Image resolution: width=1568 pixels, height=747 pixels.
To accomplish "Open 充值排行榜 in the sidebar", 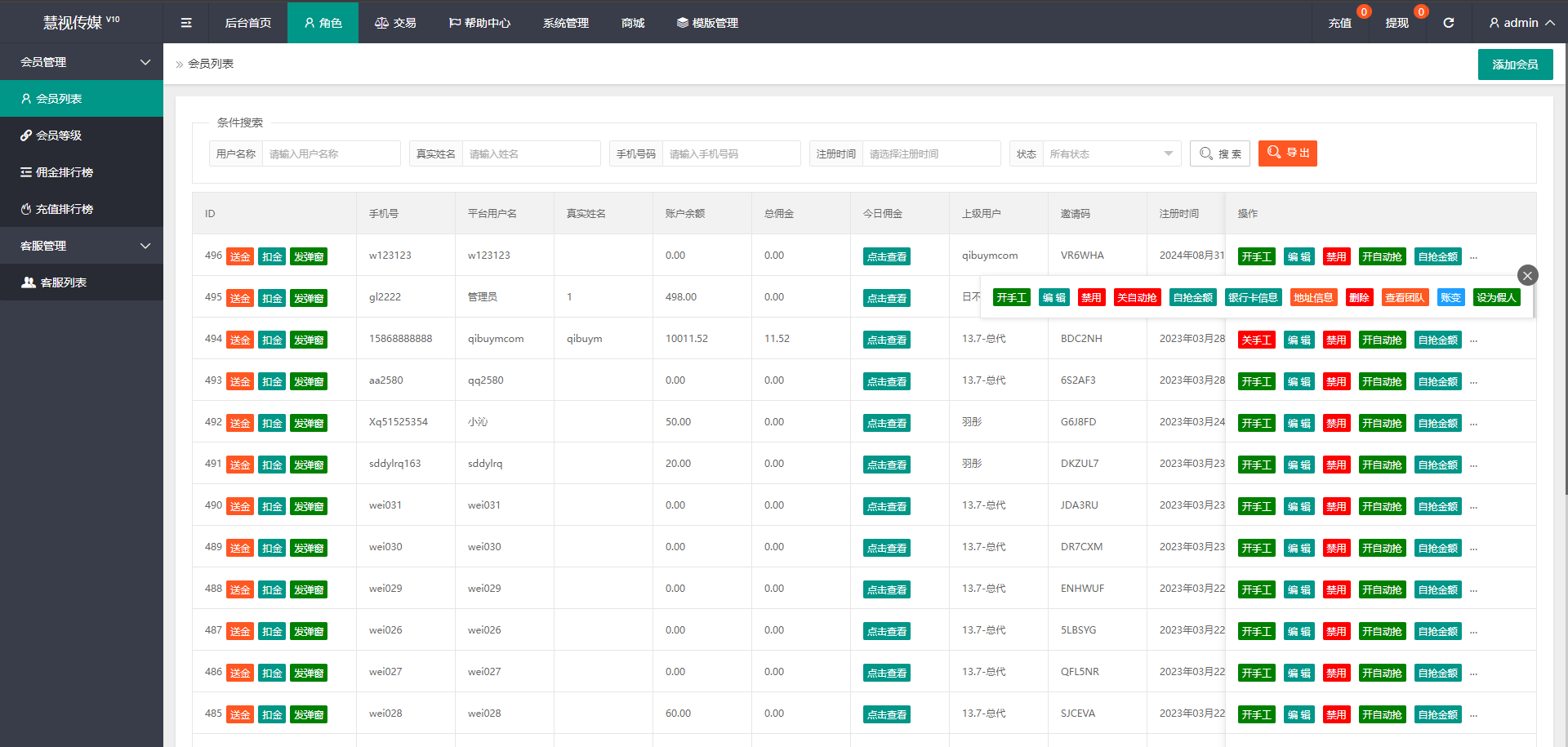I will [x=64, y=209].
